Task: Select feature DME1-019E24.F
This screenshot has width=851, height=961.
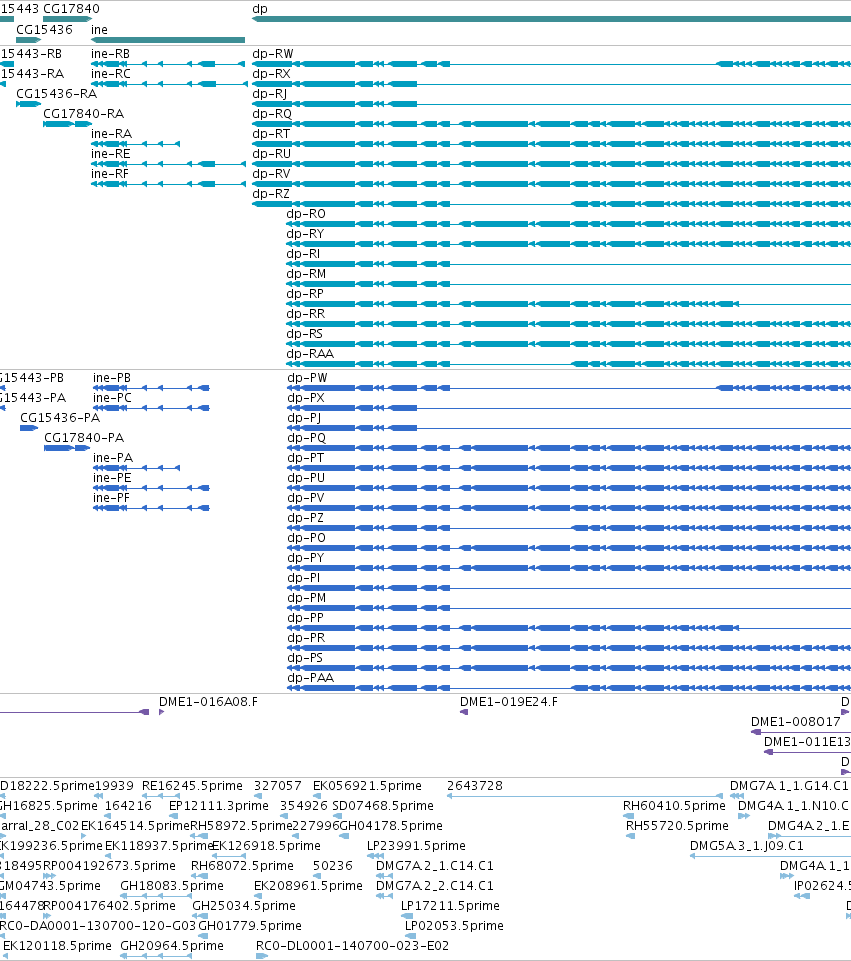Action: pyautogui.click(x=509, y=702)
